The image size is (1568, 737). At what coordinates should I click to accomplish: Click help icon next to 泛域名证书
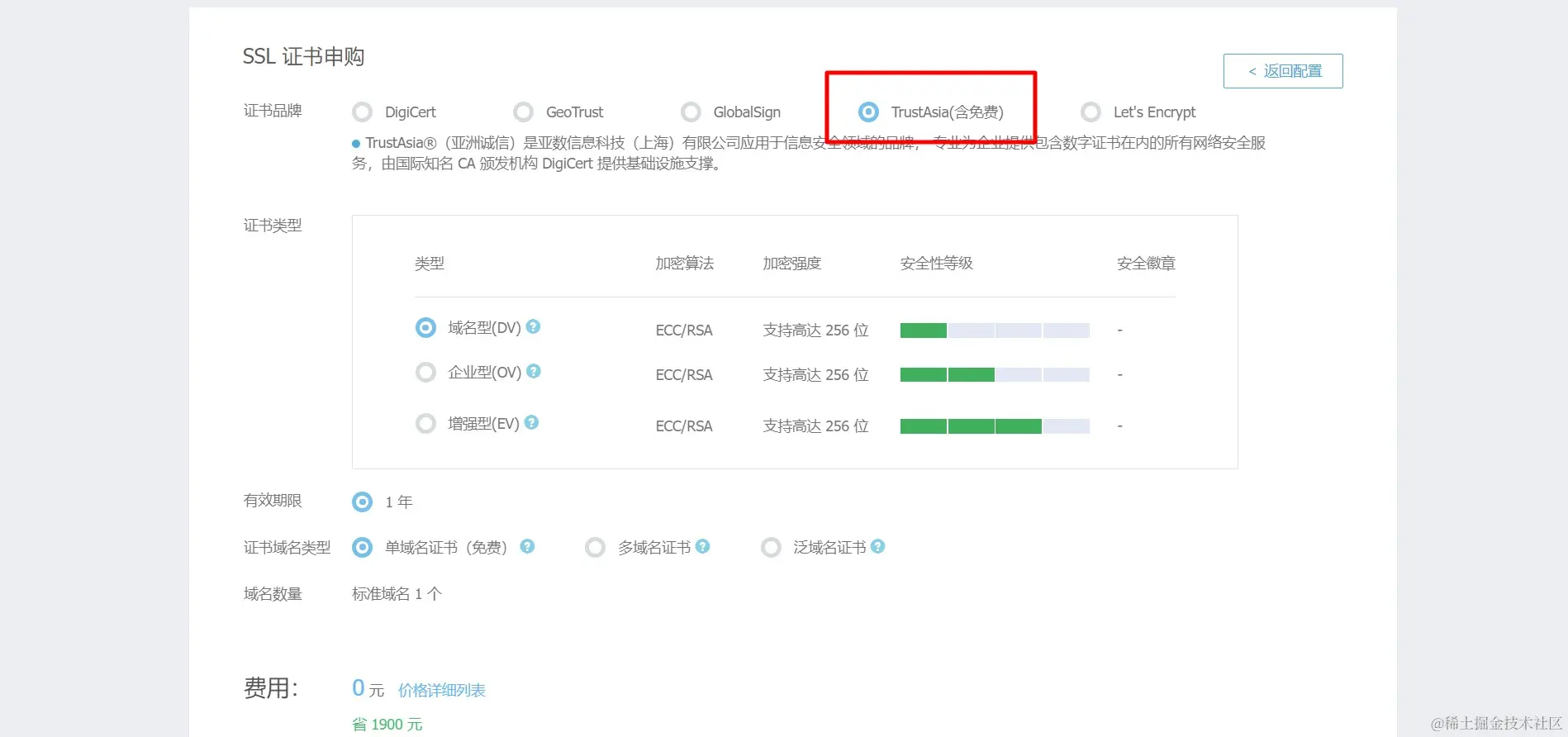pyautogui.click(x=878, y=546)
